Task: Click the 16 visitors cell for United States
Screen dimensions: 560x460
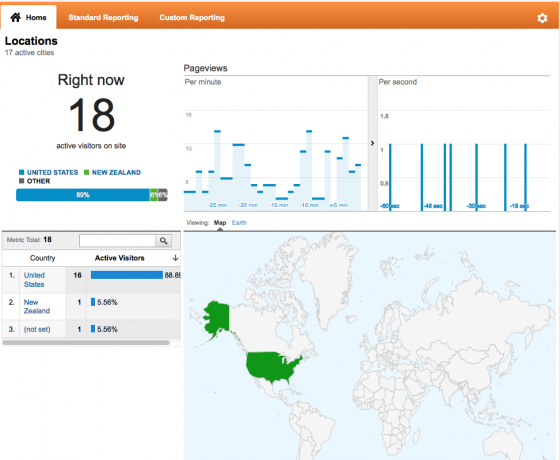Action: pyautogui.click(x=78, y=275)
